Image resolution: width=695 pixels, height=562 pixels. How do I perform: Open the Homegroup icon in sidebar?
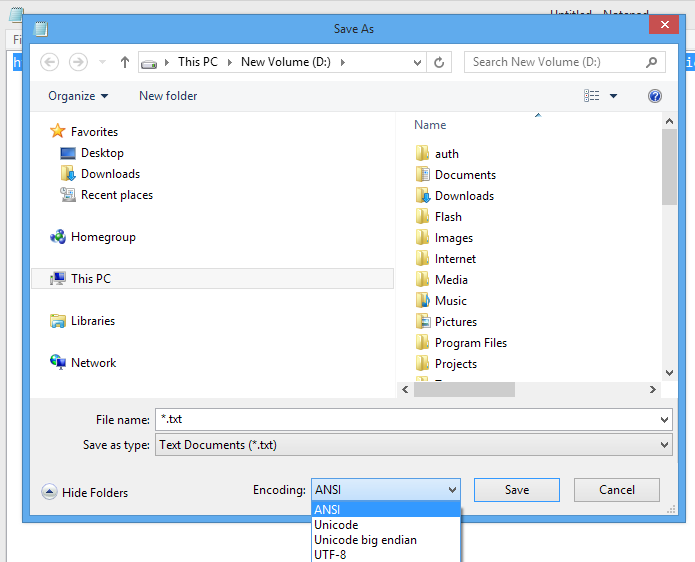pos(58,237)
